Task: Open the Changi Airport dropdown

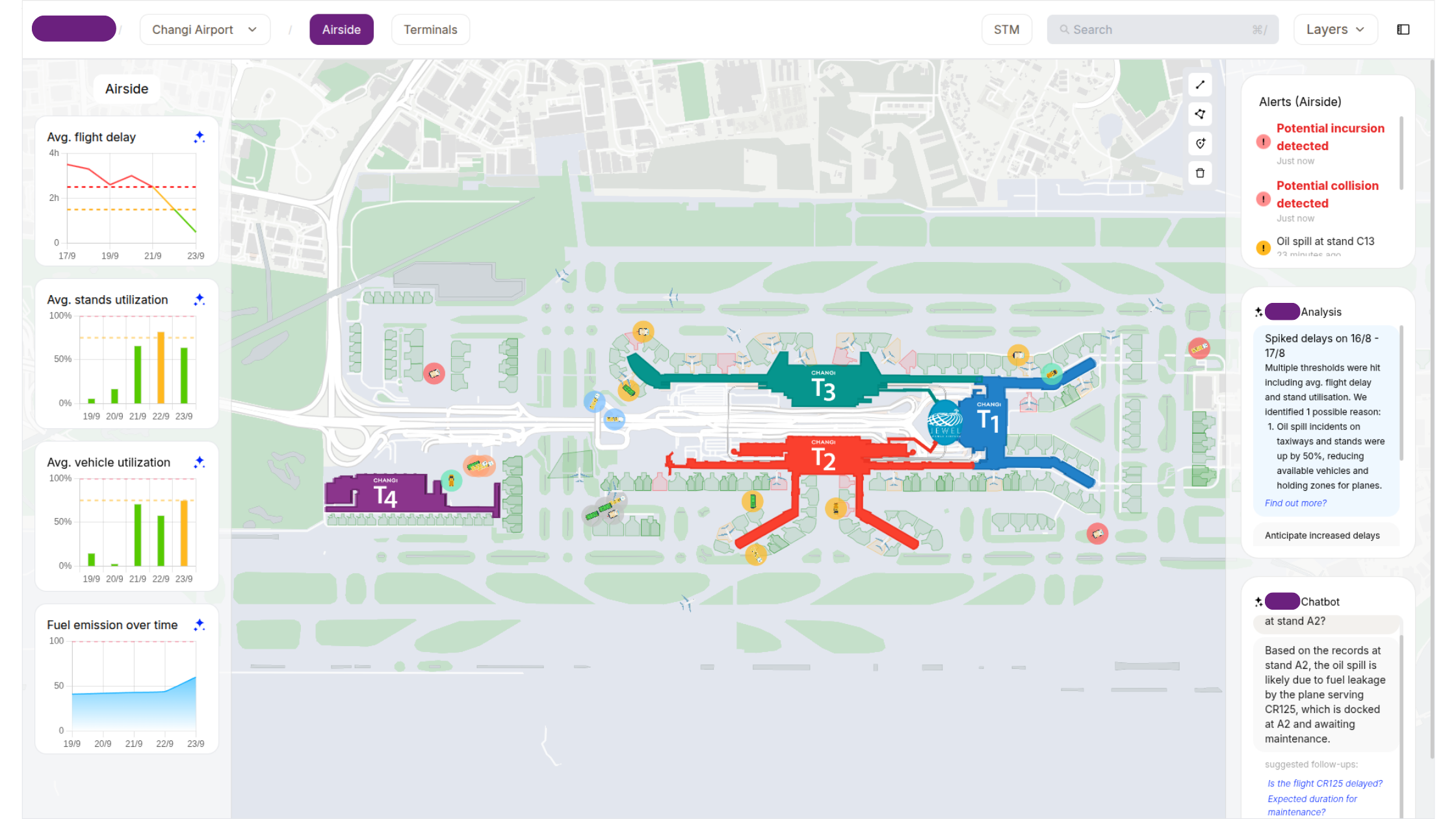Action: [205, 30]
